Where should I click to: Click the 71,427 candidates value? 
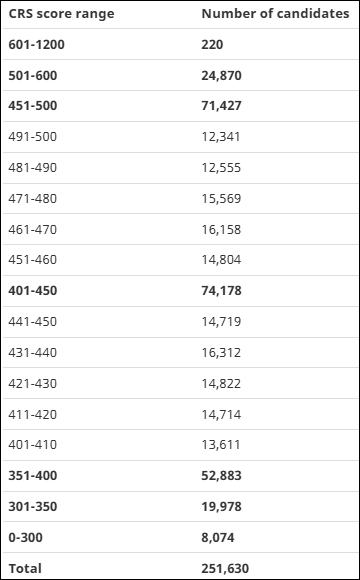tap(221, 106)
